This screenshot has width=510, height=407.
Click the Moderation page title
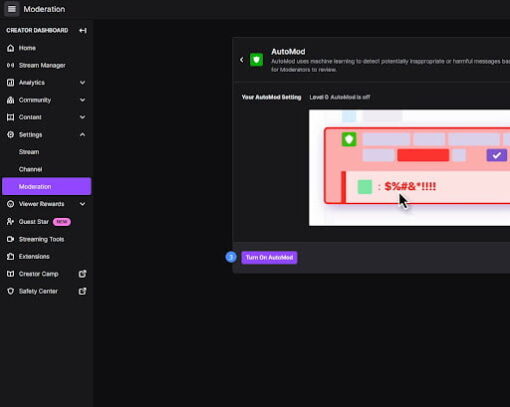[44, 9]
